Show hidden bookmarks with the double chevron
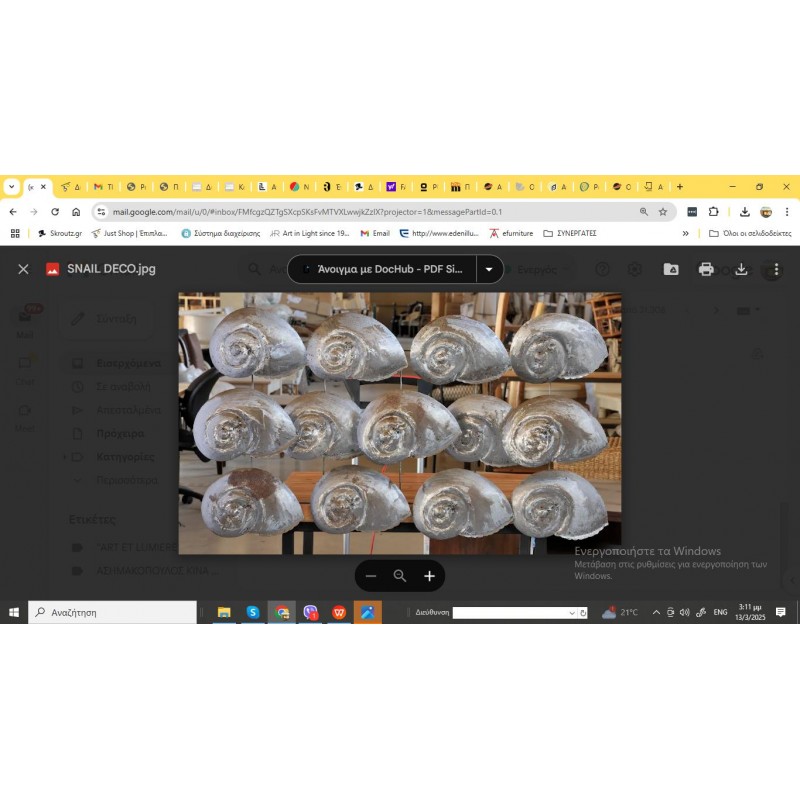Viewport: 800px width, 800px height. [686, 233]
